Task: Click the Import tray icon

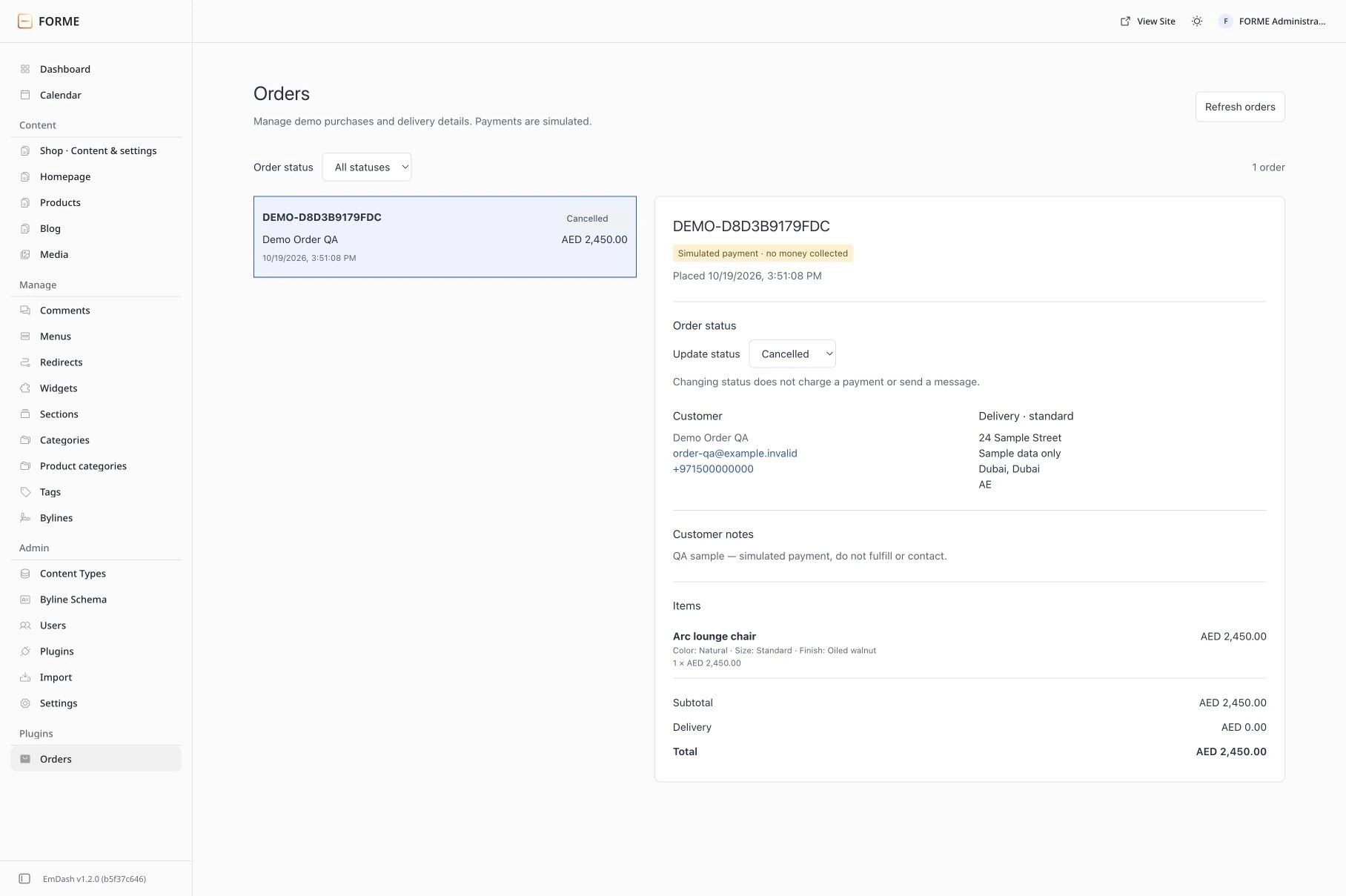Action: [x=25, y=677]
